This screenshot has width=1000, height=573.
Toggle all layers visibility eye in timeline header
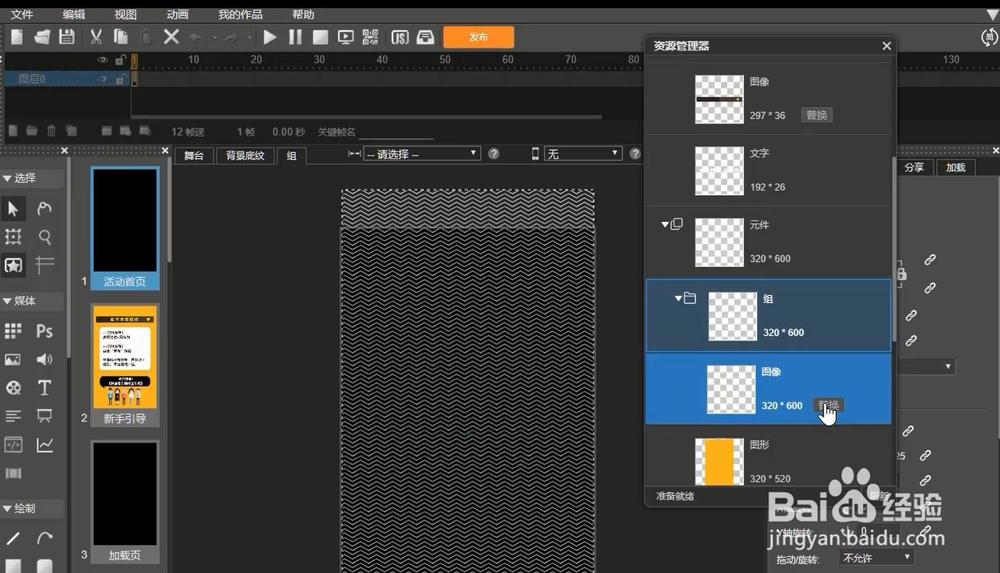(102, 60)
